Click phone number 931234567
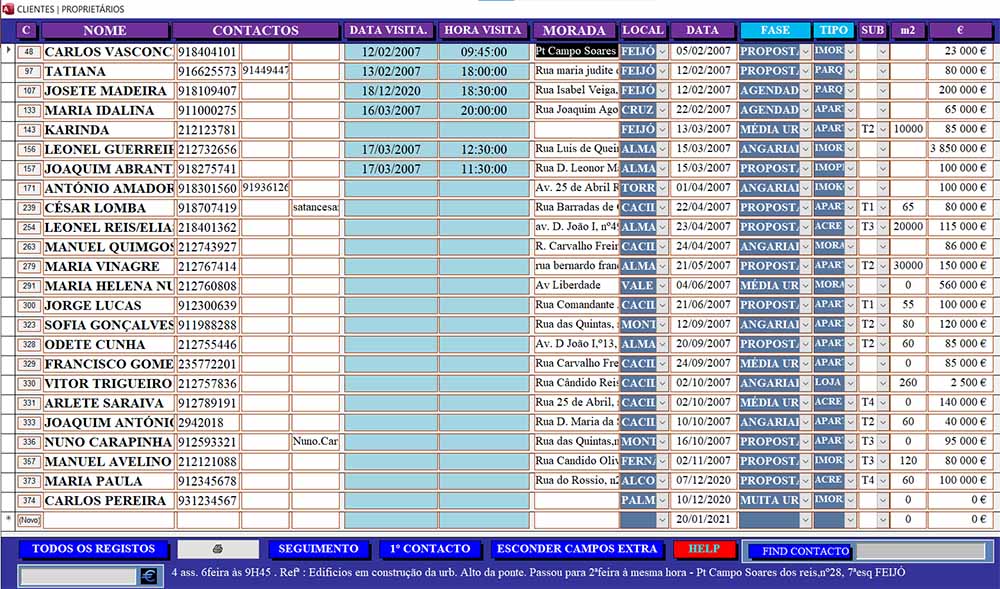 pos(207,500)
